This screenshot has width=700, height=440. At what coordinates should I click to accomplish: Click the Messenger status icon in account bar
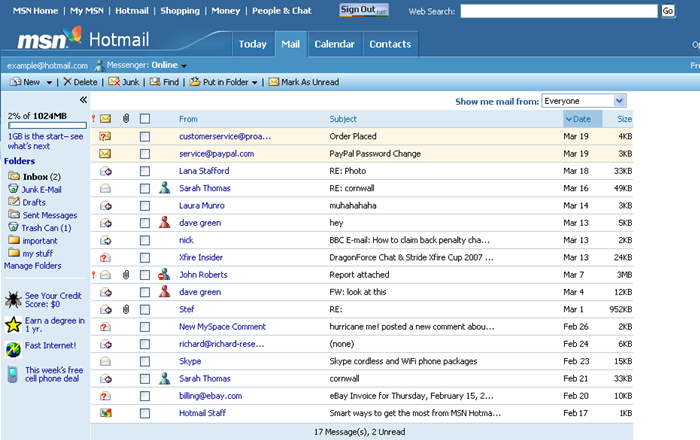click(99, 66)
